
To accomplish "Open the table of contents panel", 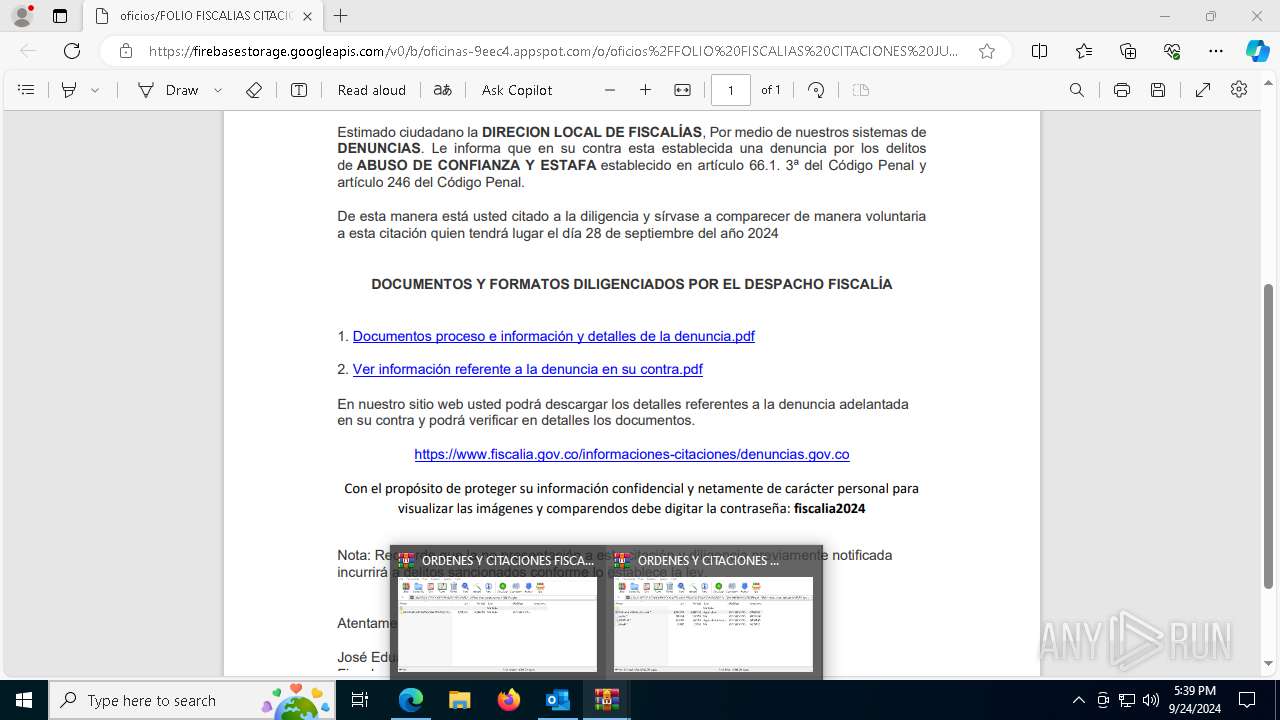I will point(26,90).
